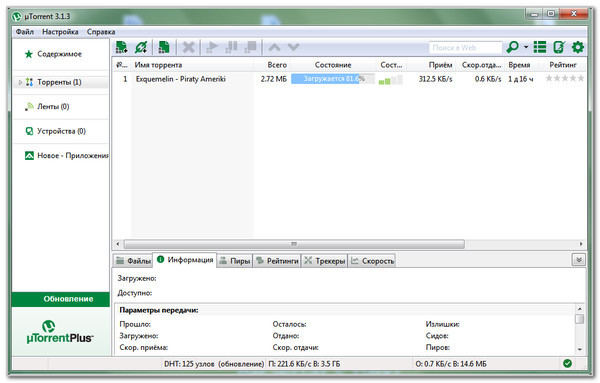600x383 pixels.
Task: Click the Загружается 81.6% progress bar
Action: [x=333, y=79]
